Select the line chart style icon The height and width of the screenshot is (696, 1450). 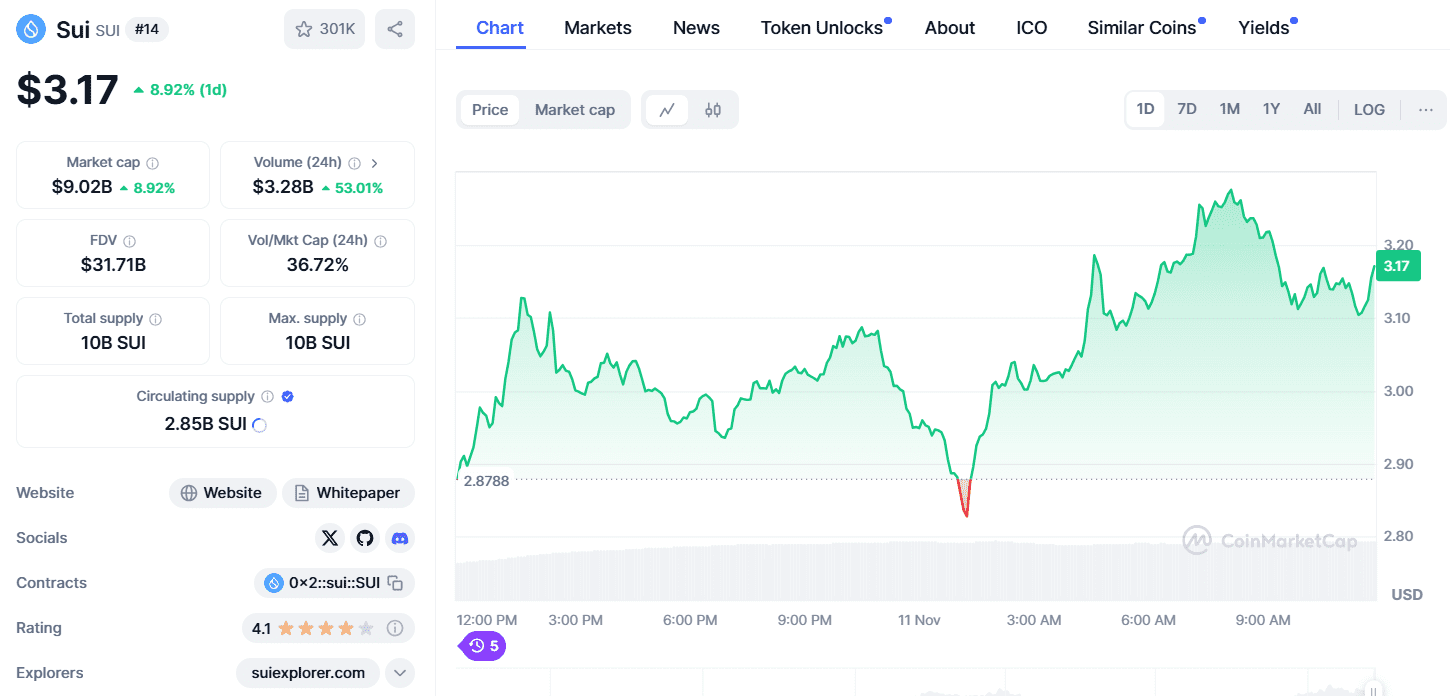(x=667, y=109)
